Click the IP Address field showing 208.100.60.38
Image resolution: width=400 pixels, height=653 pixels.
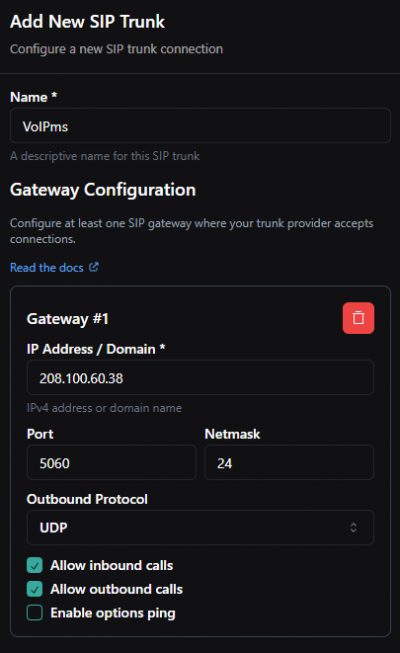point(200,378)
